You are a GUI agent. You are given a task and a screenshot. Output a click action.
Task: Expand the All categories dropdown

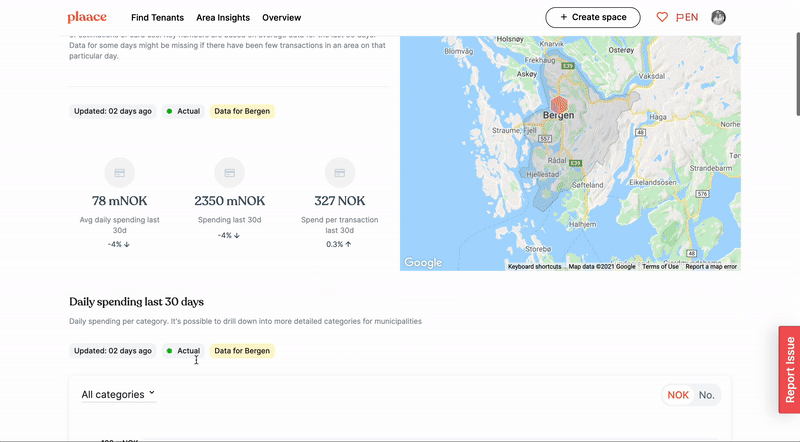click(118, 394)
